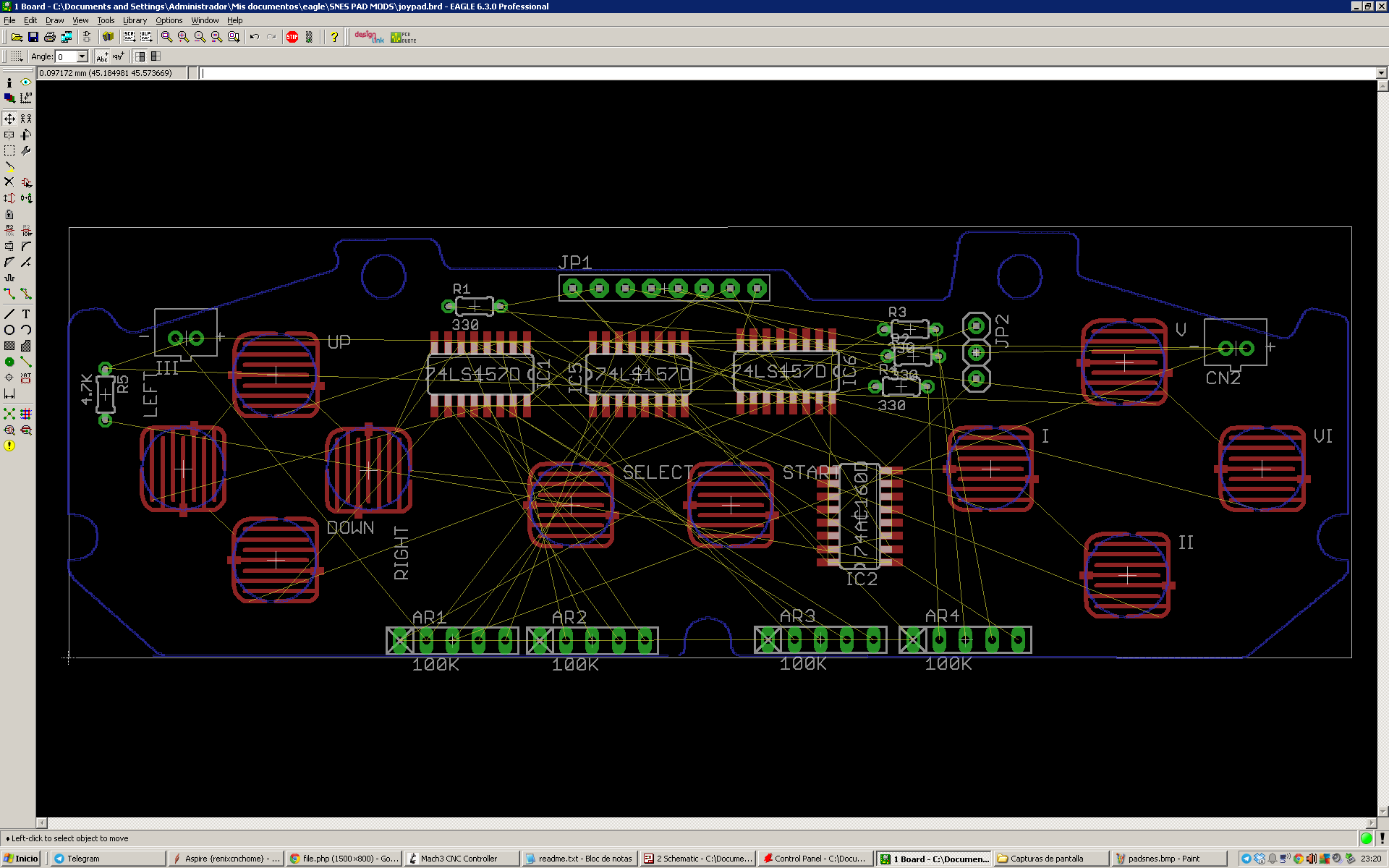Click the Delete tool X icon
The image size is (1389, 868).
[9, 182]
